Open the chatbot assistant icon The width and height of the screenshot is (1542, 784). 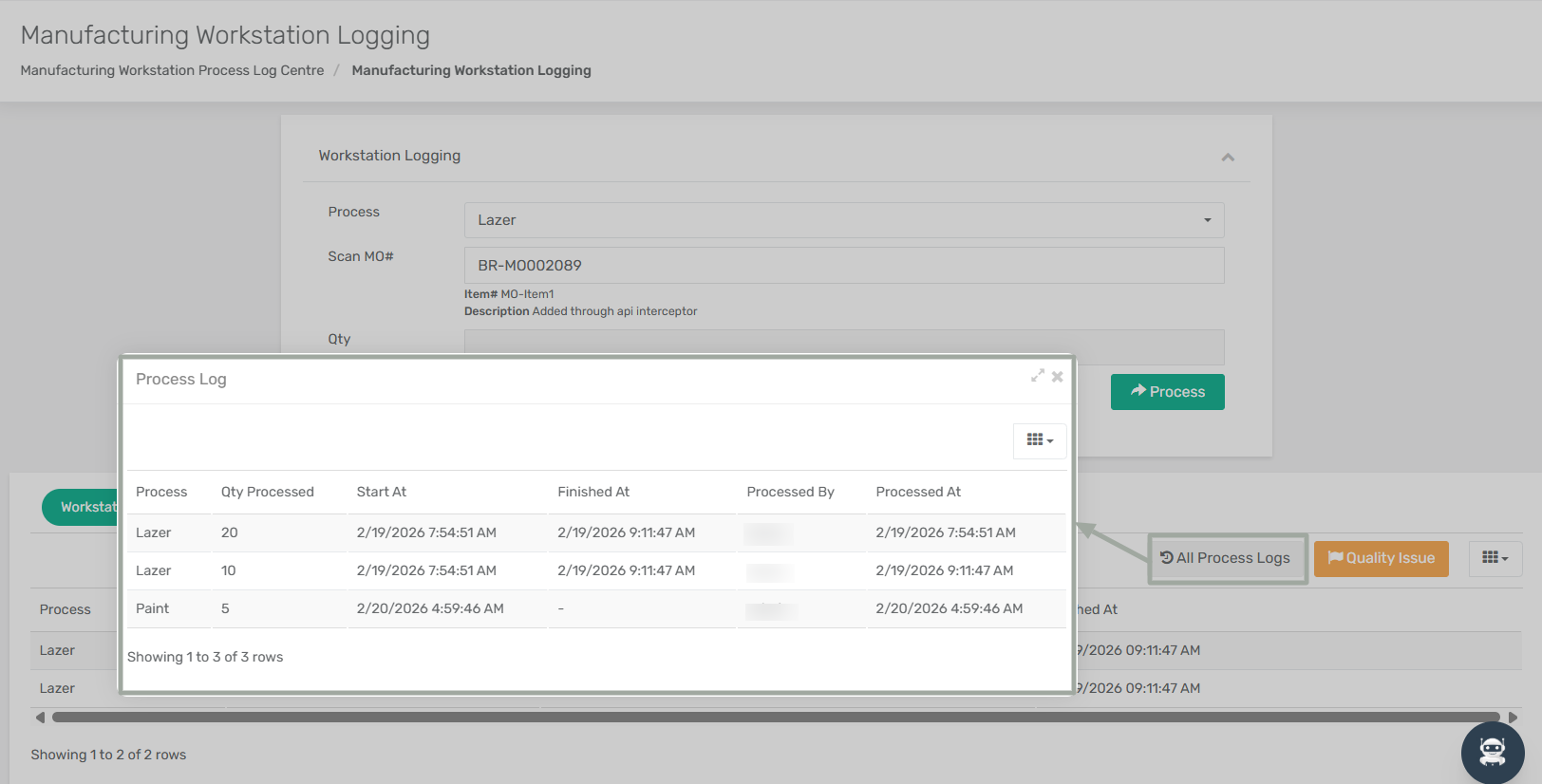[1492, 752]
